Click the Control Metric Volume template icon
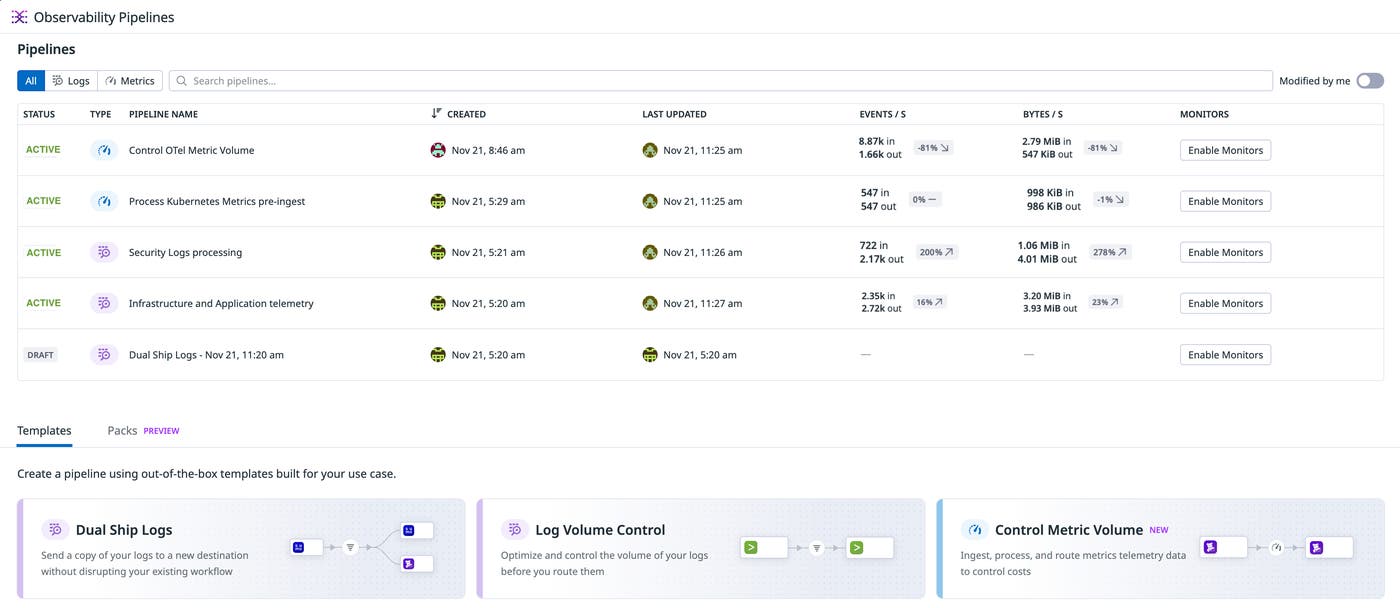The width and height of the screenshot is (1400, 608). pos(974,529)
